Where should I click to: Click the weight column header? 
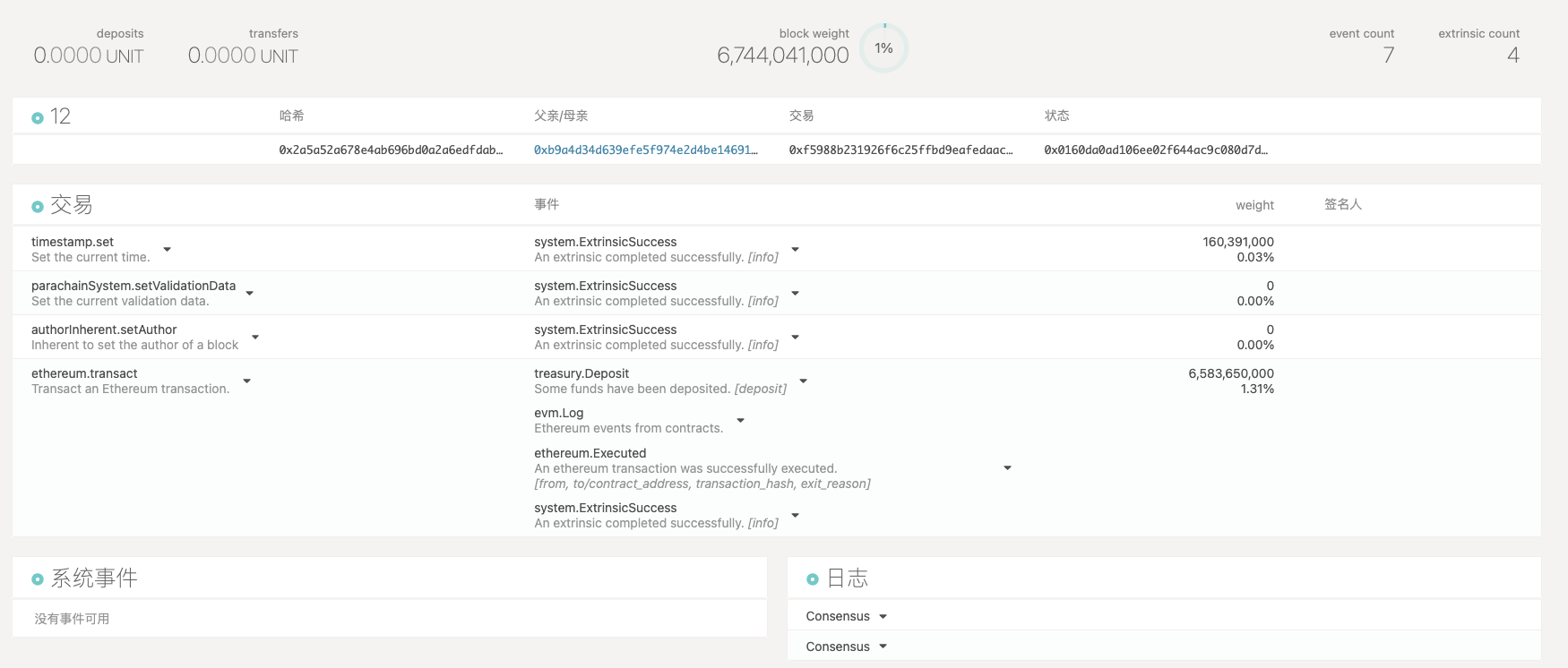pyautogui.click(x=1254, y=205)
